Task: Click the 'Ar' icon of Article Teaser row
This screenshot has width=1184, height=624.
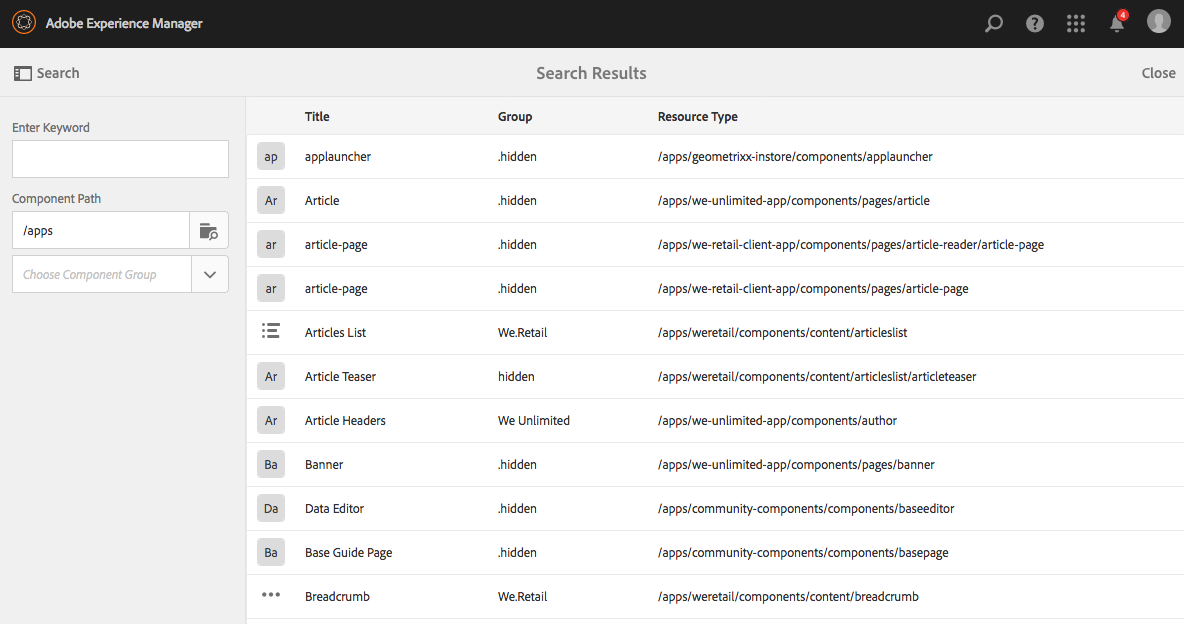Action: click(x=271, y=376)
